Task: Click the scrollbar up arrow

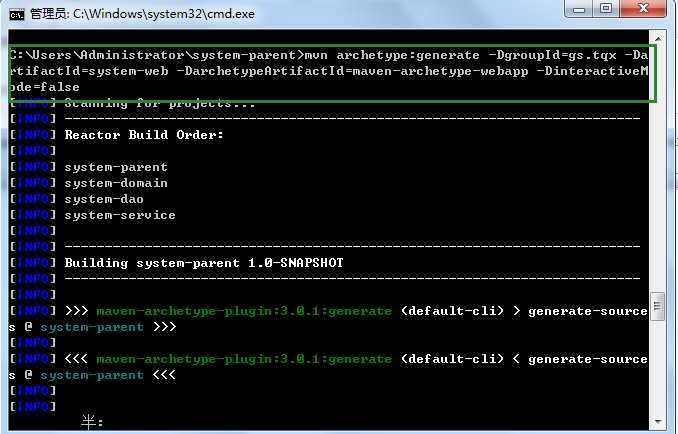Action: (658, 39)
